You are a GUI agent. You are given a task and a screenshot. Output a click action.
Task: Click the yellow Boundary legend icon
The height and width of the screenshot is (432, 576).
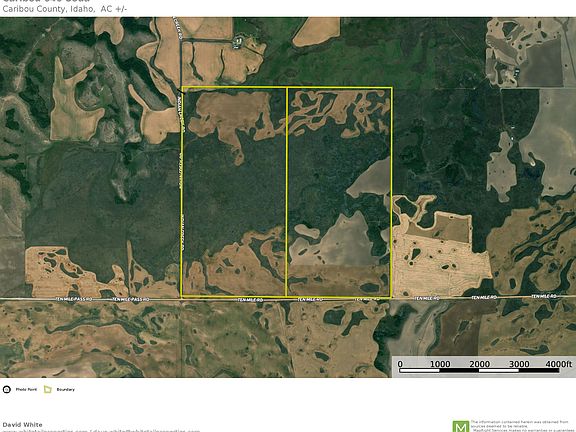48,389
